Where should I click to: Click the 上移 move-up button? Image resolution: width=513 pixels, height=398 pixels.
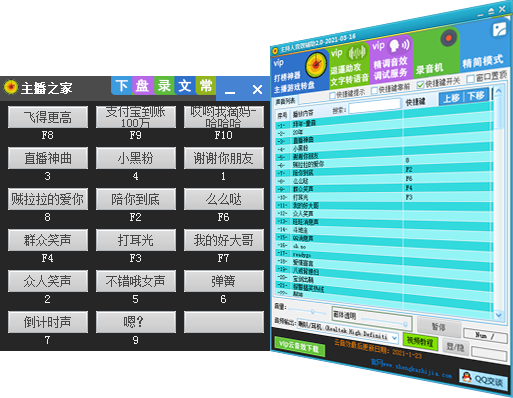(452, 98)
